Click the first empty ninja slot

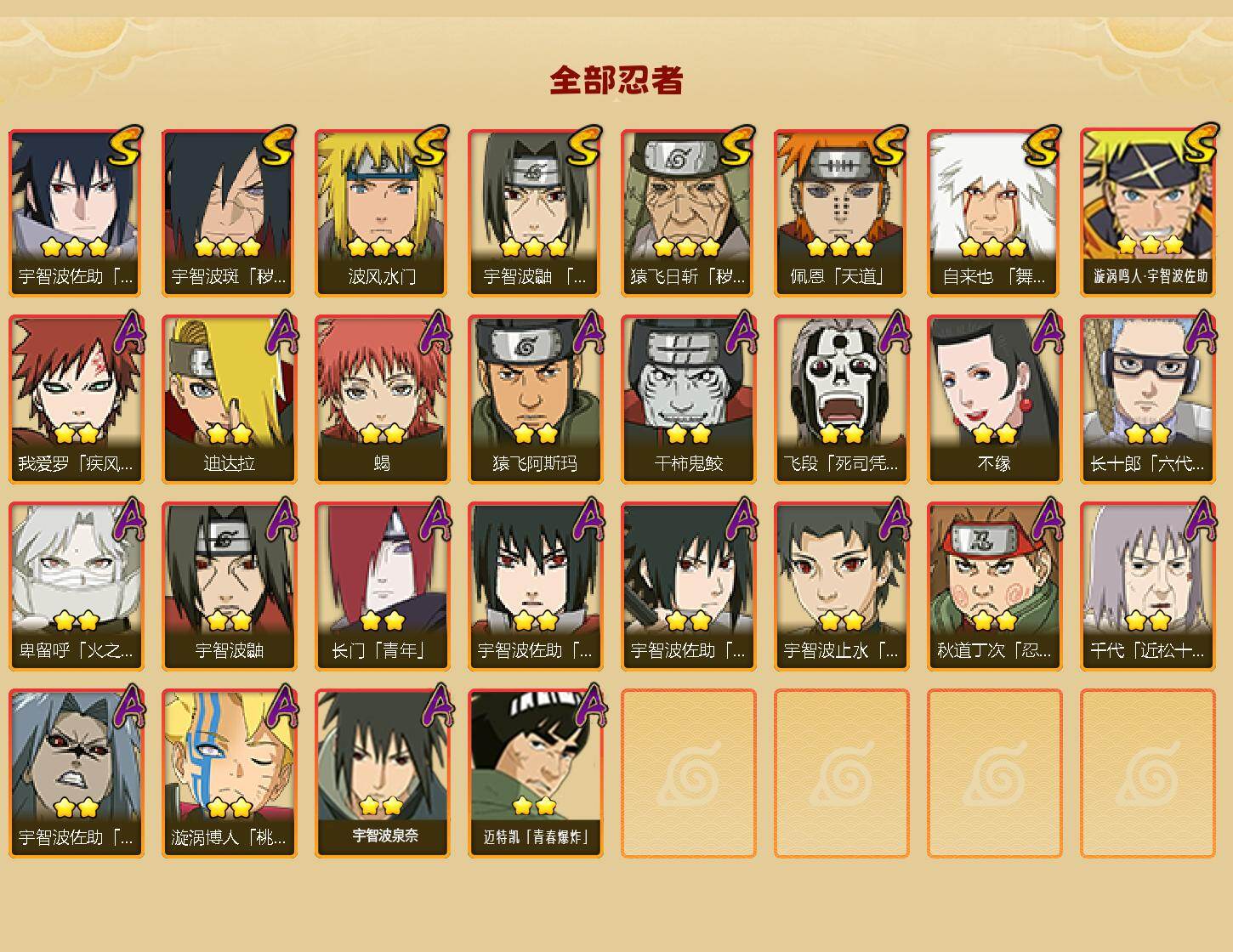coord(688,773)
